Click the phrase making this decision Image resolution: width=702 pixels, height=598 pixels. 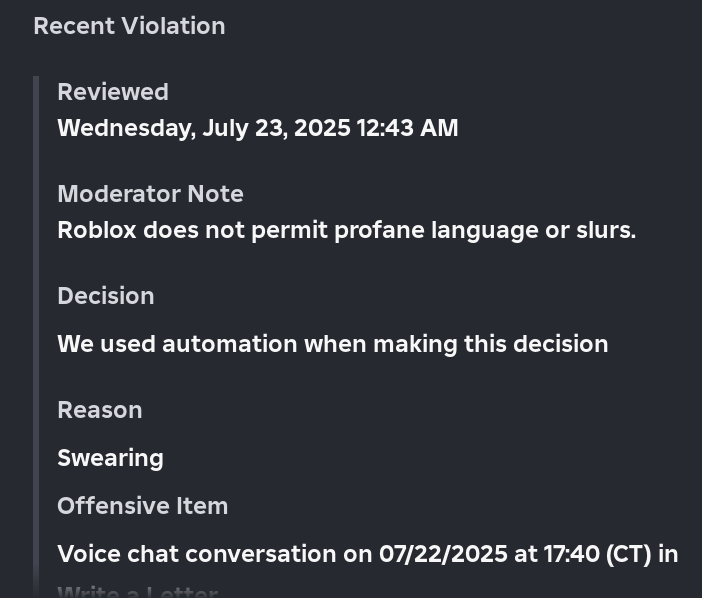pyautogui.click(x=491, y=344)
